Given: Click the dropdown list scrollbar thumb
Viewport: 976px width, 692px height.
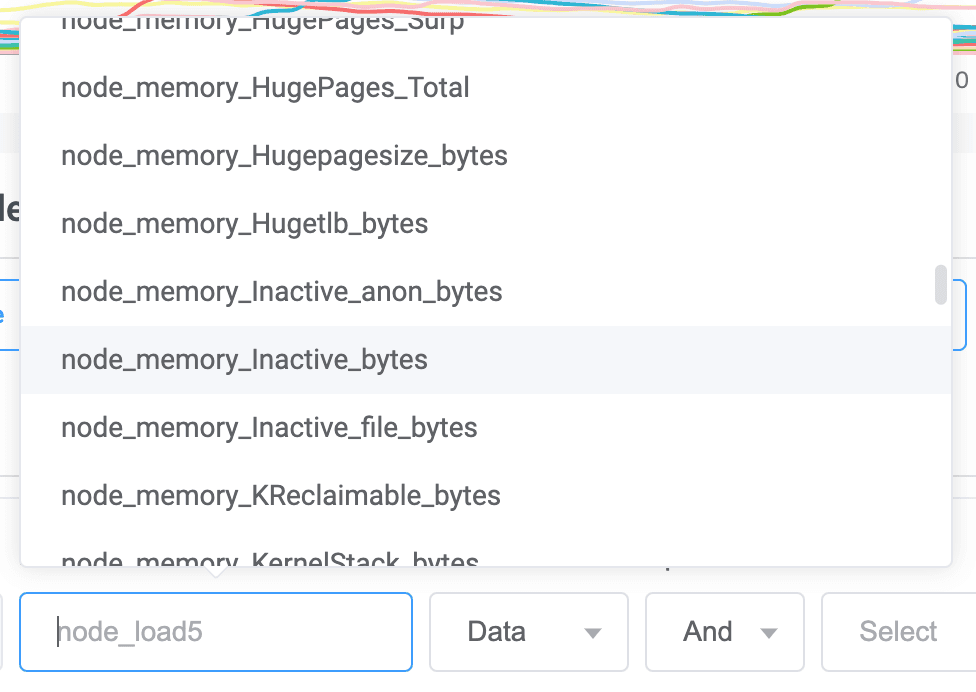Looking at the screenshot, I should (941, 285).
